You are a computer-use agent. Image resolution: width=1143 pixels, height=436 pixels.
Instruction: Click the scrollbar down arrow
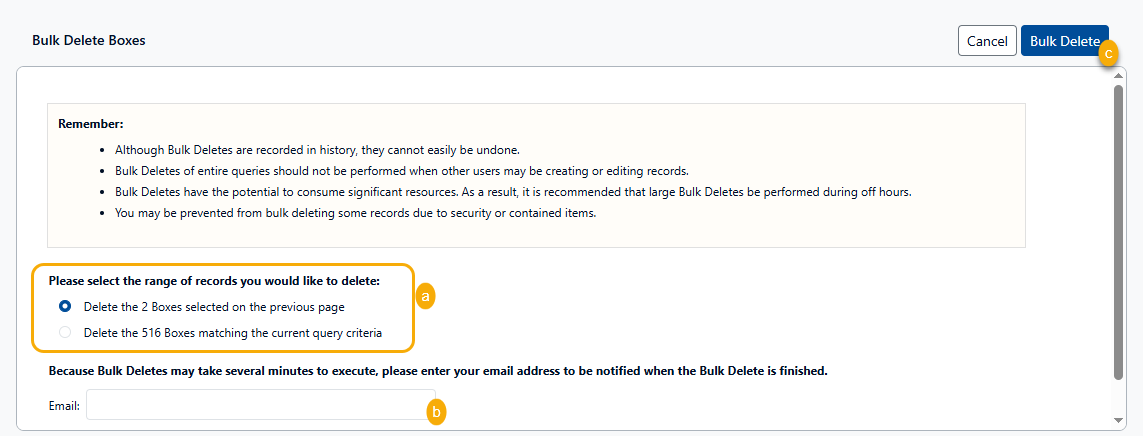(x=1119, y=420)
